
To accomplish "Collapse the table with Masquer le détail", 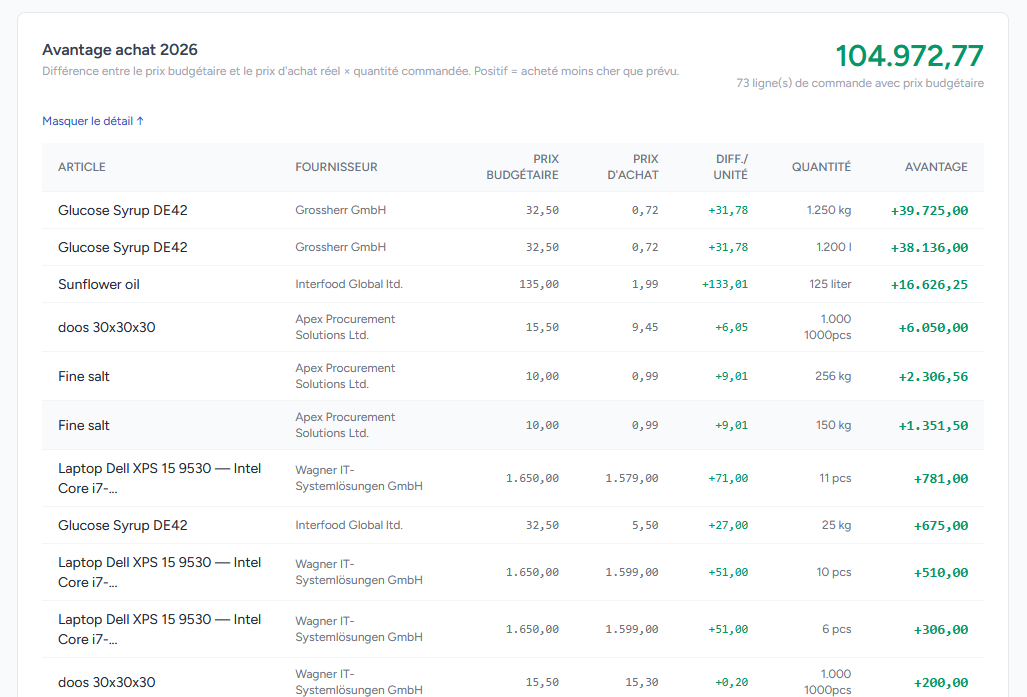I will 93,121.
